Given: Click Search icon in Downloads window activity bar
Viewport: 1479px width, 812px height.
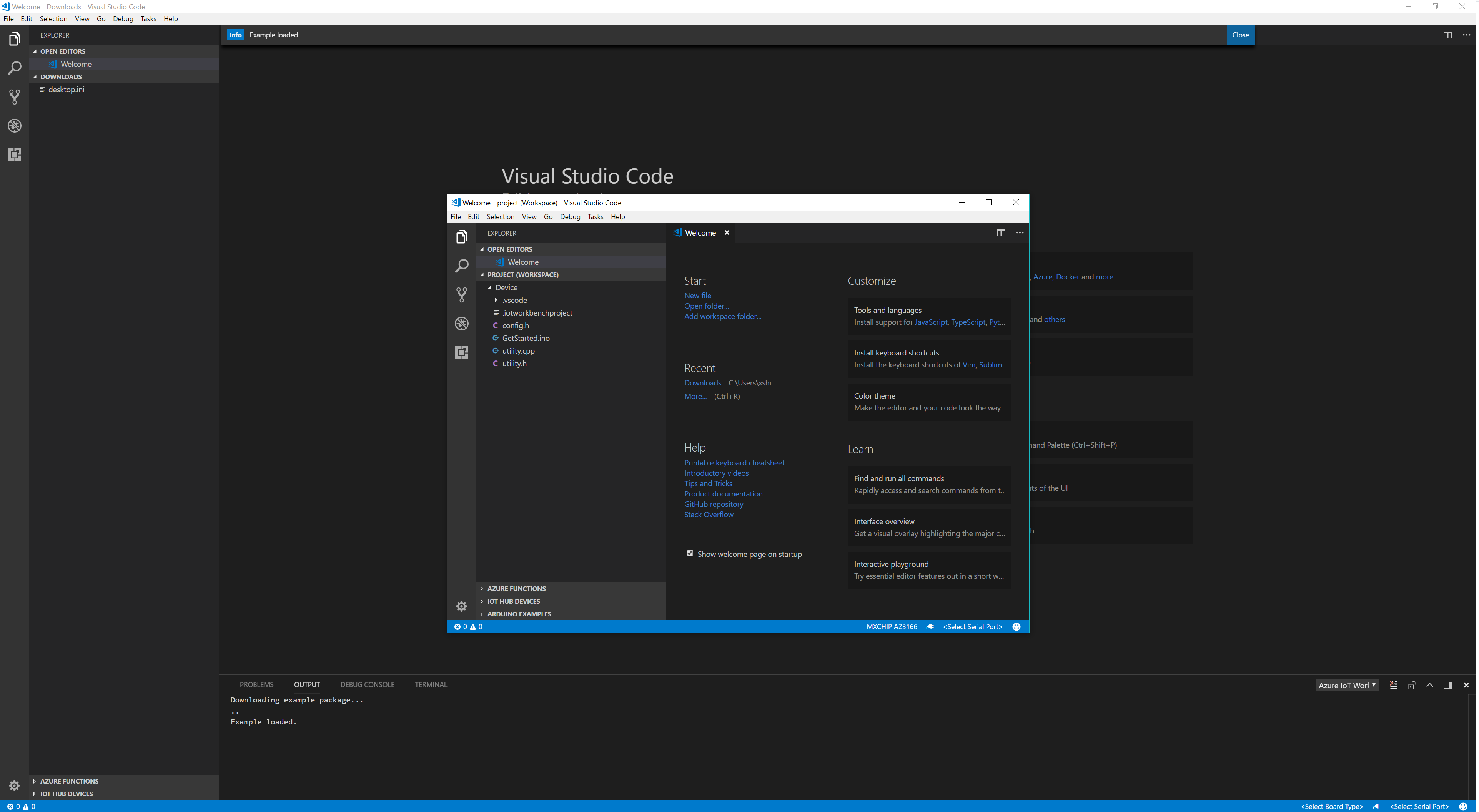Looking at the screenshot, I should pyautogui.click(x=15, y=68).
